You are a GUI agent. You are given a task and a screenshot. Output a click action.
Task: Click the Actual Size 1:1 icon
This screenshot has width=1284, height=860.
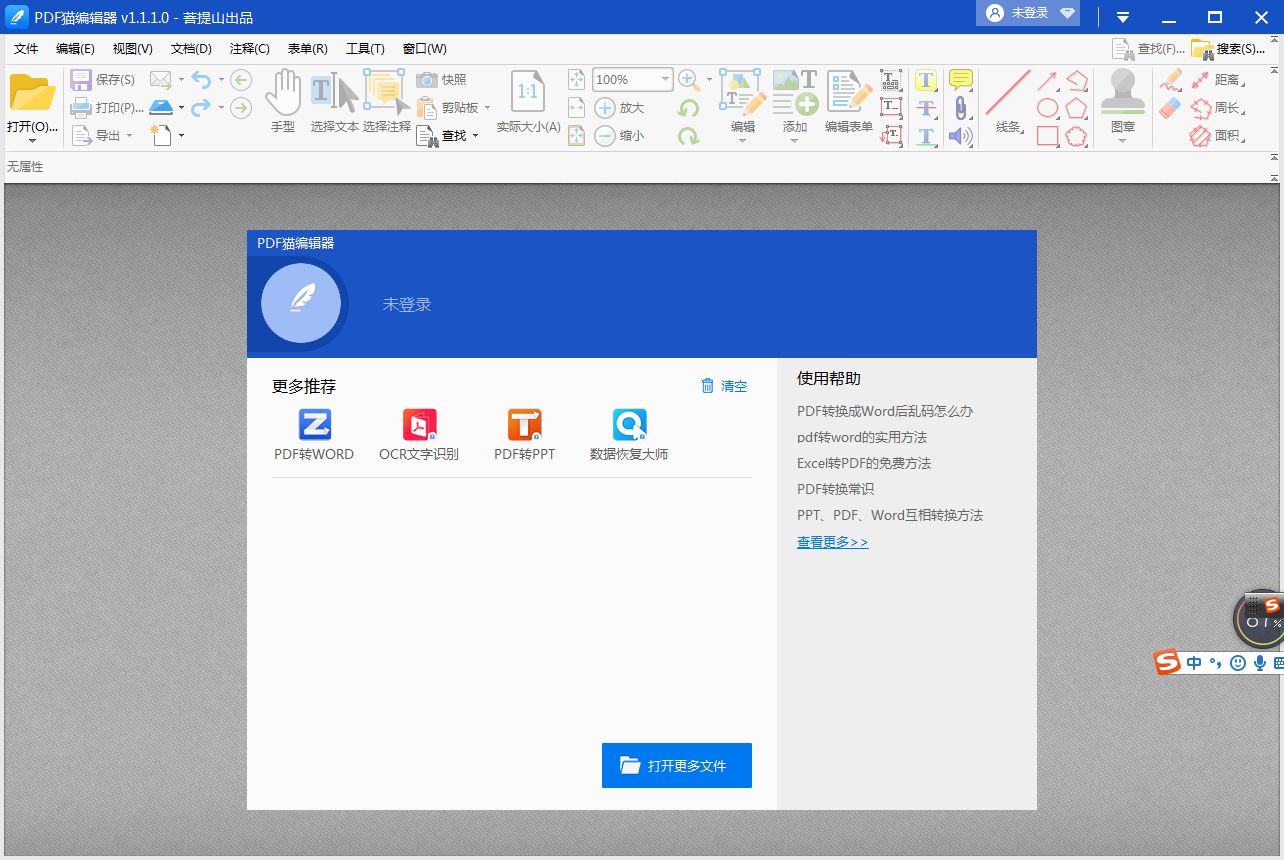(x=527, y=89)
